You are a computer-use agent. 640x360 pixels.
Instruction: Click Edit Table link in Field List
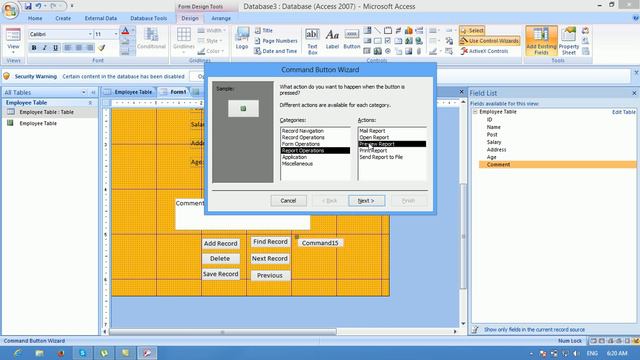coord(624,112)
